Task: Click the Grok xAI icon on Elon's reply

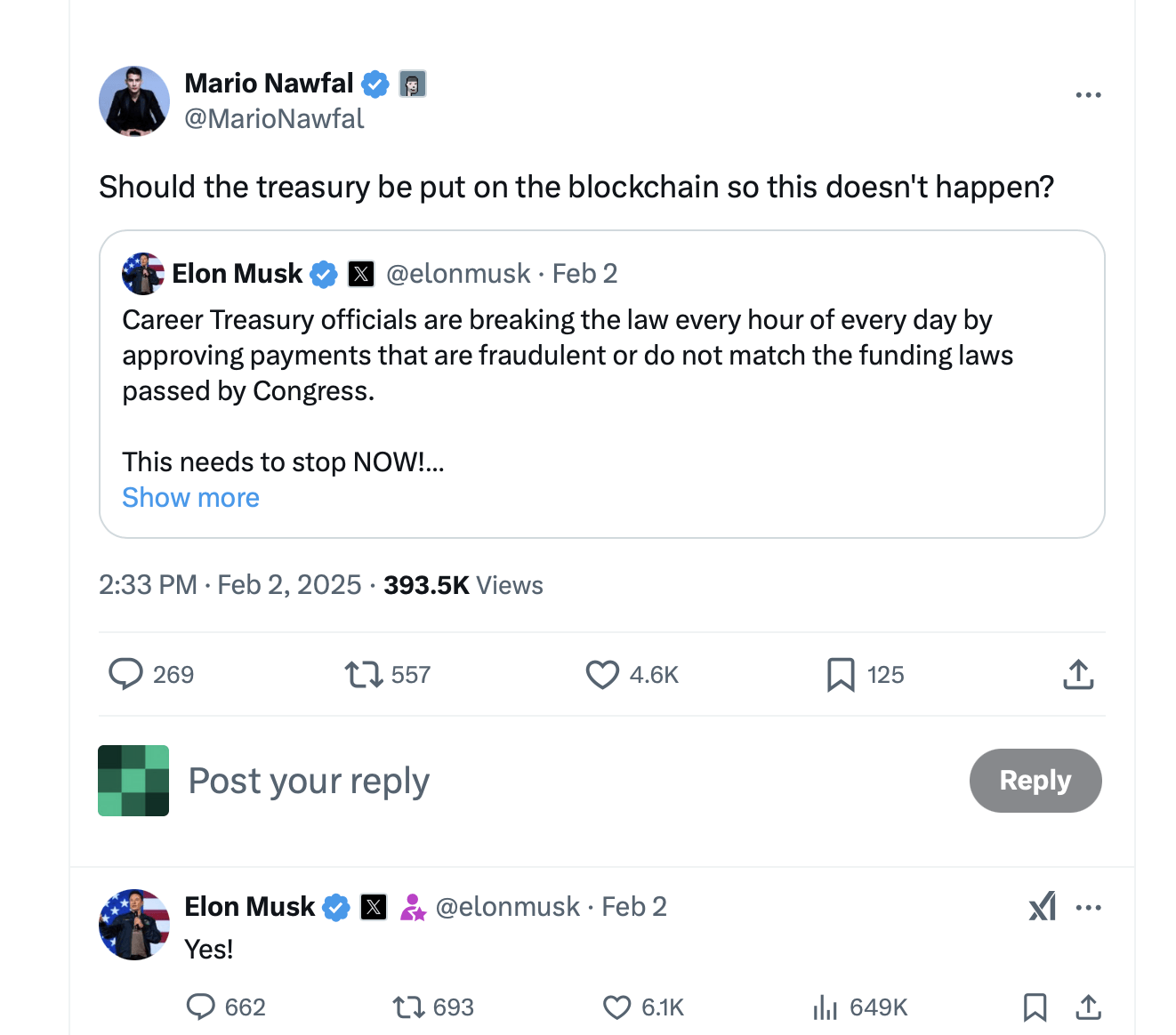Action: pos(1042,907)
